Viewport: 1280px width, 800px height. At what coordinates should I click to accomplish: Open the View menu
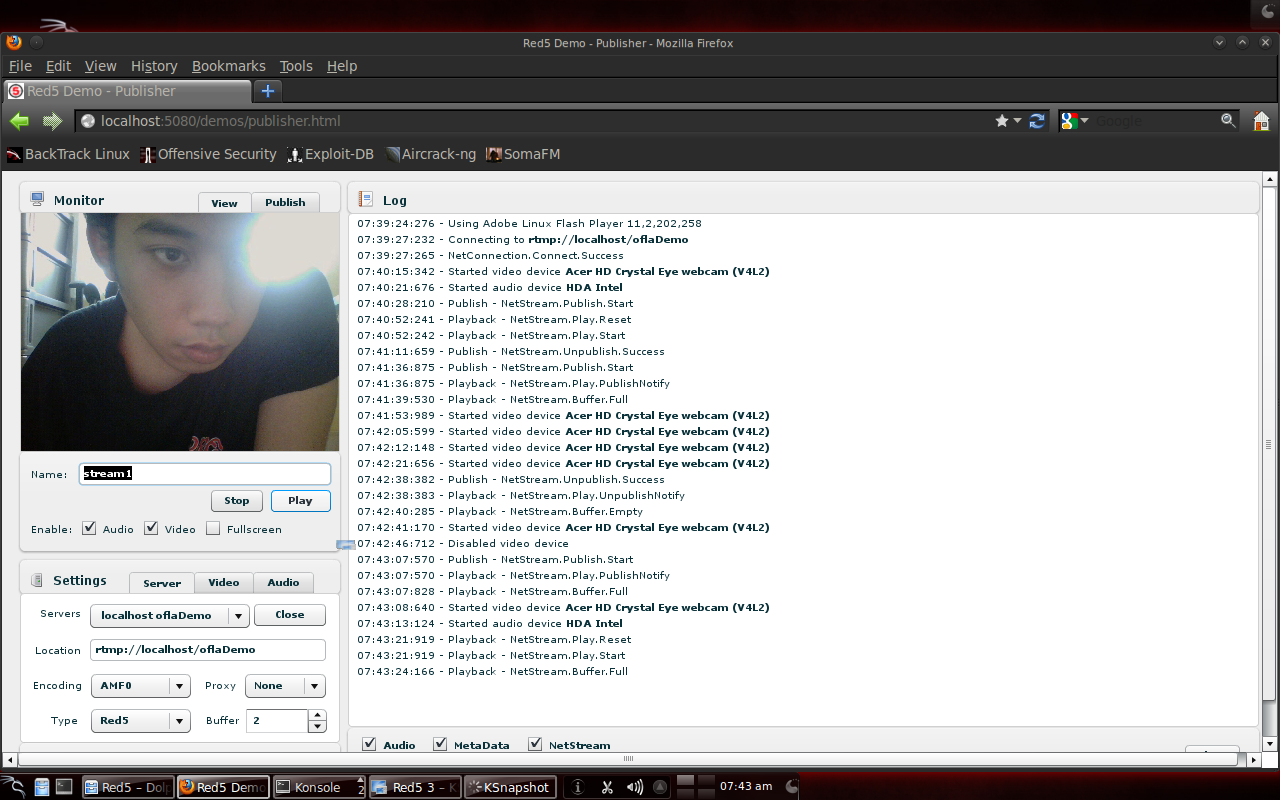pos(100,66)
